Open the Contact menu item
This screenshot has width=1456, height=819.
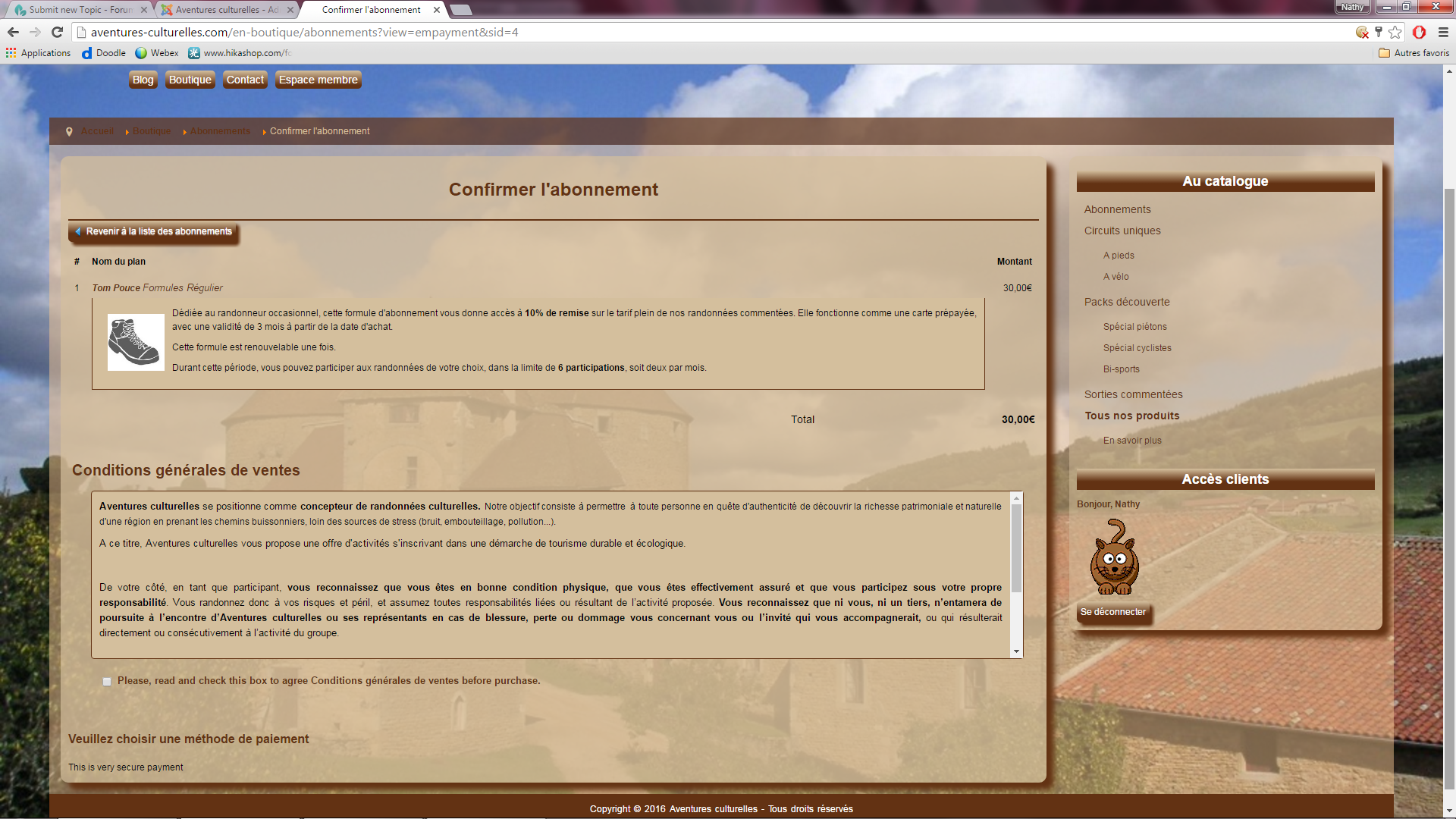pos(245,80)
